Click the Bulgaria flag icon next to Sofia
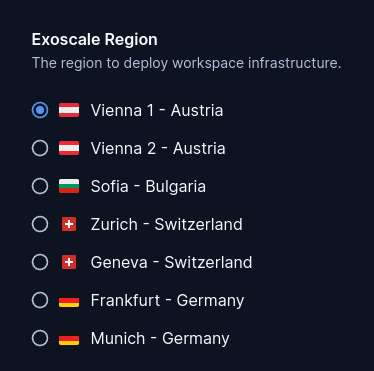374x371 pixels. pos(69,186)
